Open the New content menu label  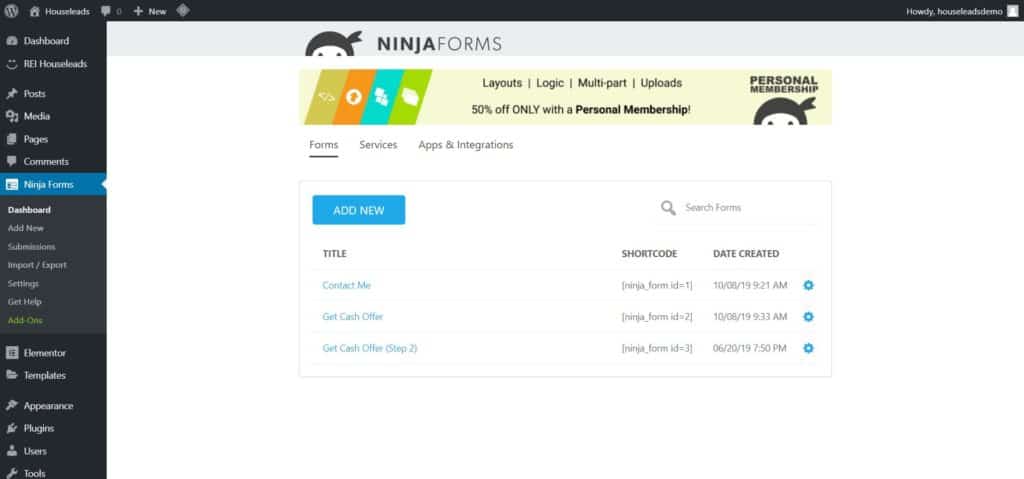tap(157, 11)
